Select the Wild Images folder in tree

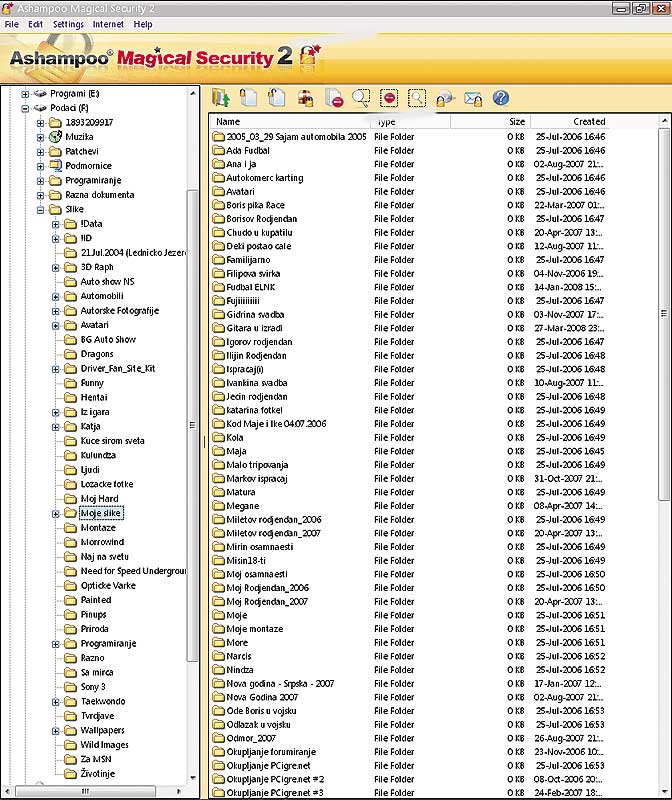coord(104,745)
